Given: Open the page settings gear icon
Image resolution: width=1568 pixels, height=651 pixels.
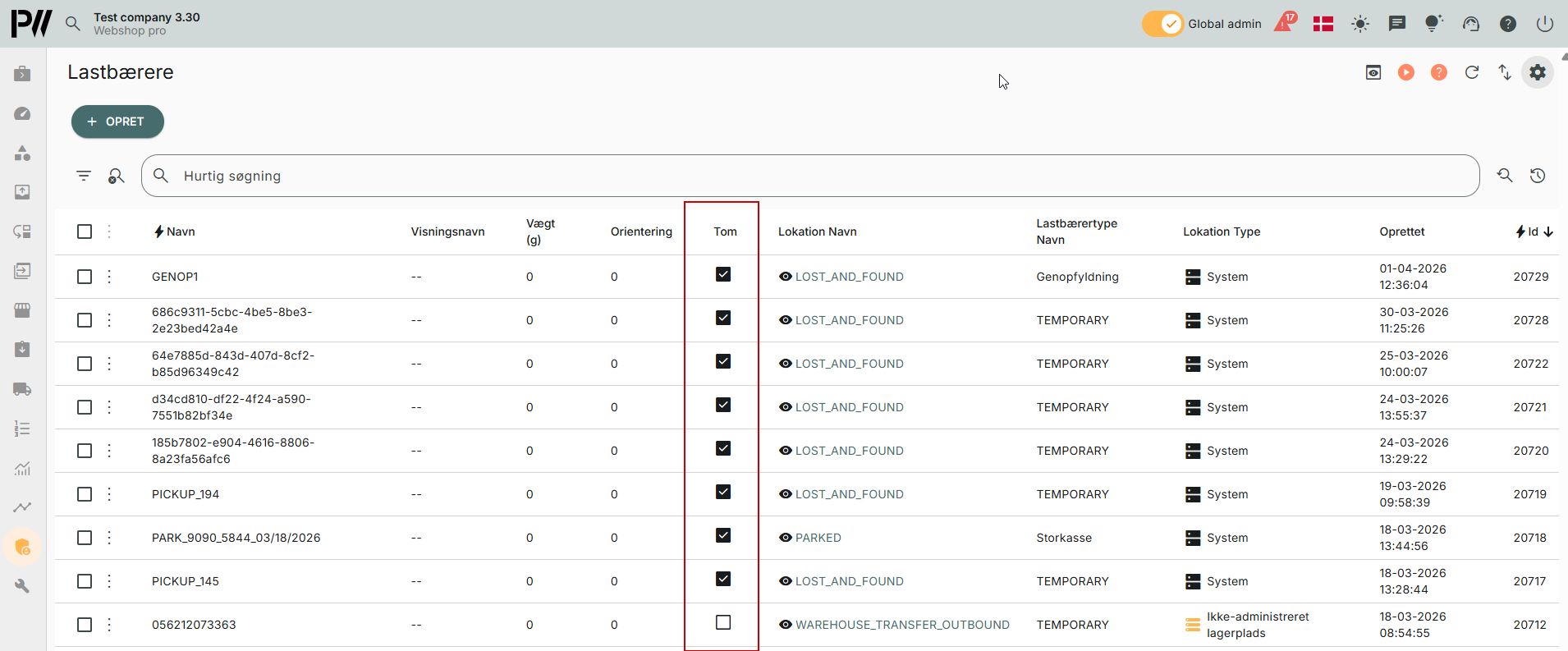Looking at the screenshot, I should click(x=1537, y=72).
